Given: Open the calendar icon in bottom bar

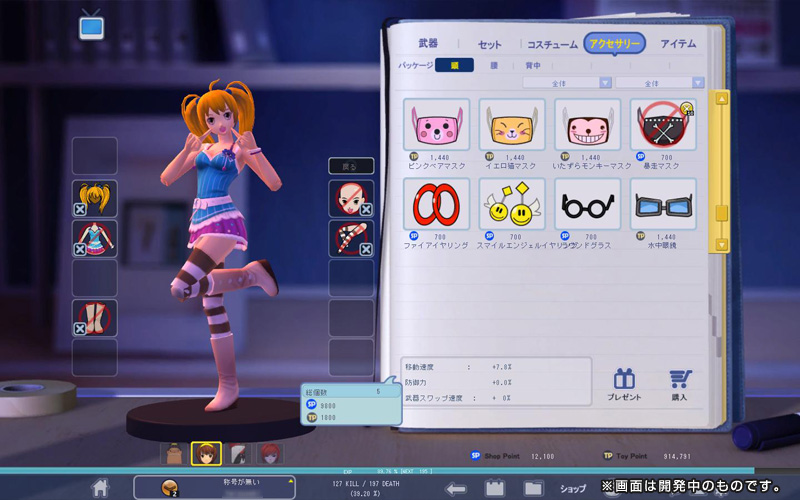Looking at the screenshot, I should point(494,488).
